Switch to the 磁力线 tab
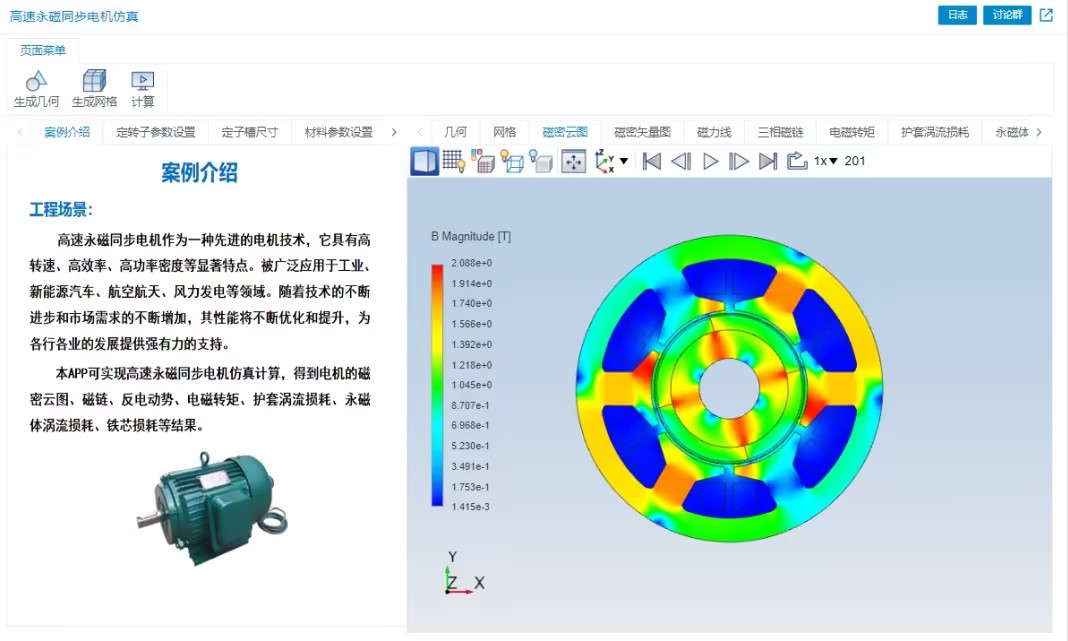Image resolution: width=1068 pixels, height=641 pixels. 714,132
